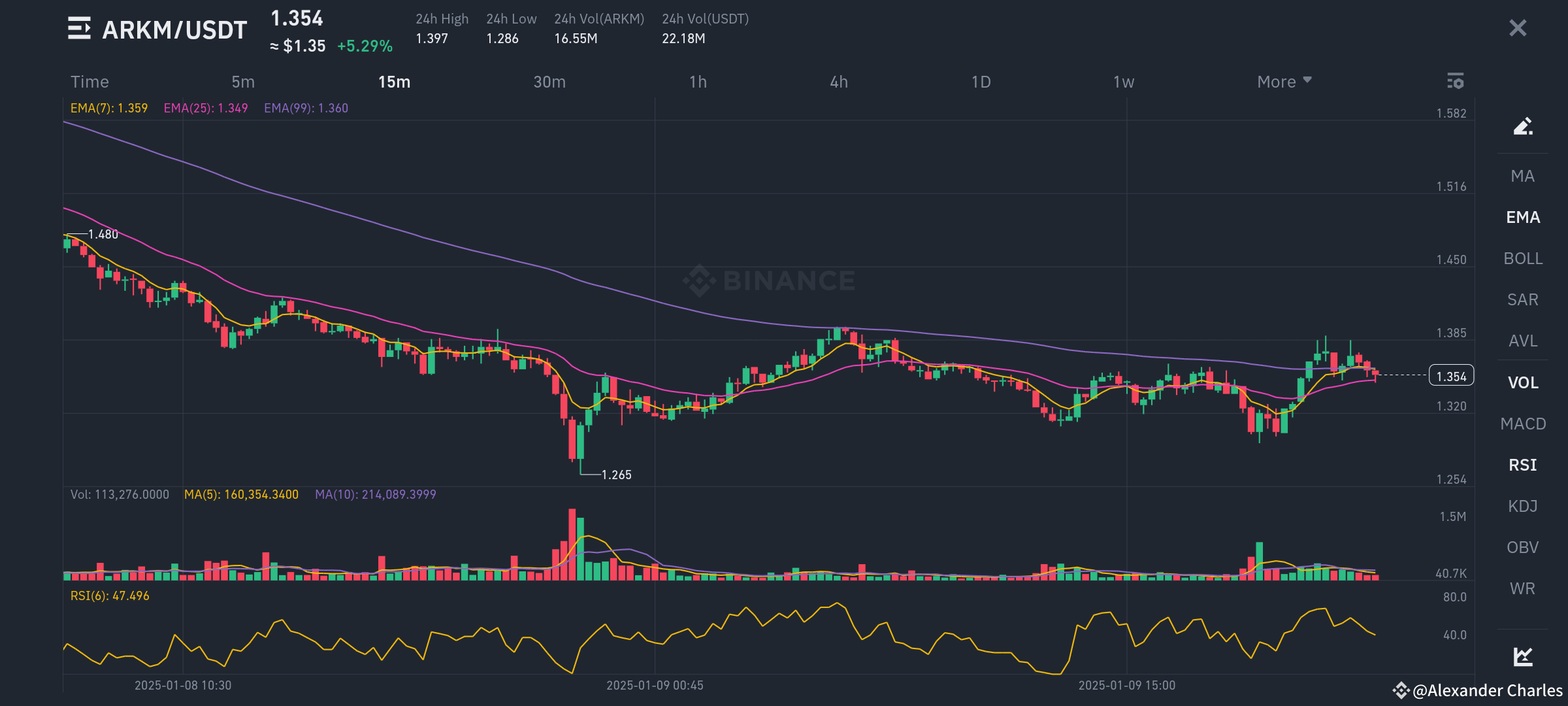The width and height of the screenshot is (1568, 706).
Task: Toggle off the EMA indicator
Action: click(1522, 217)
